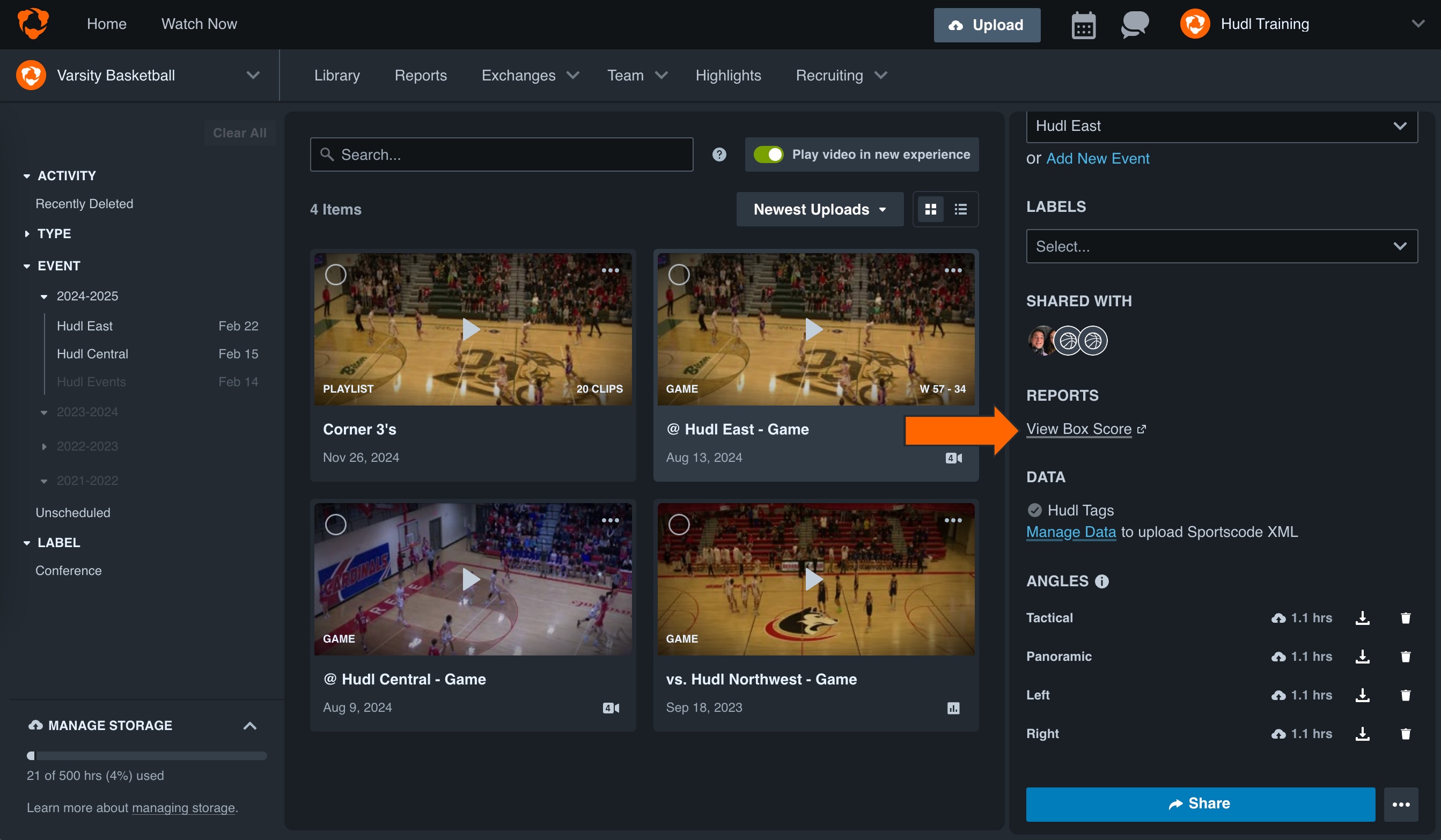This screenshot has width=1441, height=840.
Task: Click the Angles info icon
Action: click(x=1101, y=581)
